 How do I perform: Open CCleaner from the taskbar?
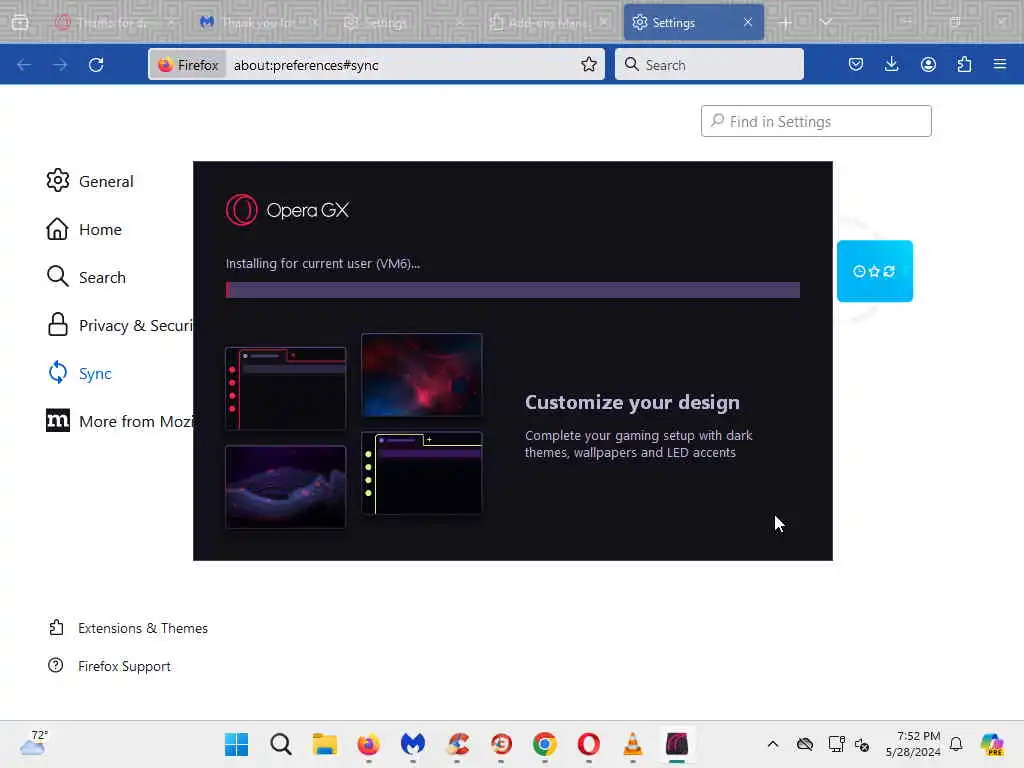click(x=457, y=744)
